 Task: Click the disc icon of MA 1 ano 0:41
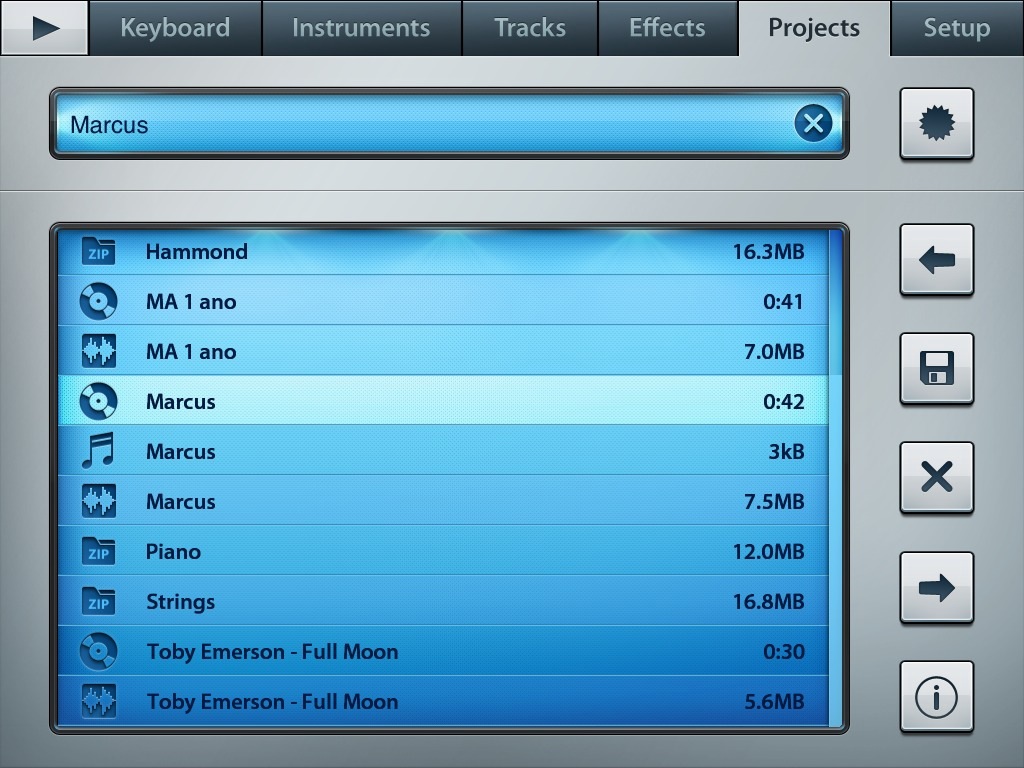click(99, 301)
